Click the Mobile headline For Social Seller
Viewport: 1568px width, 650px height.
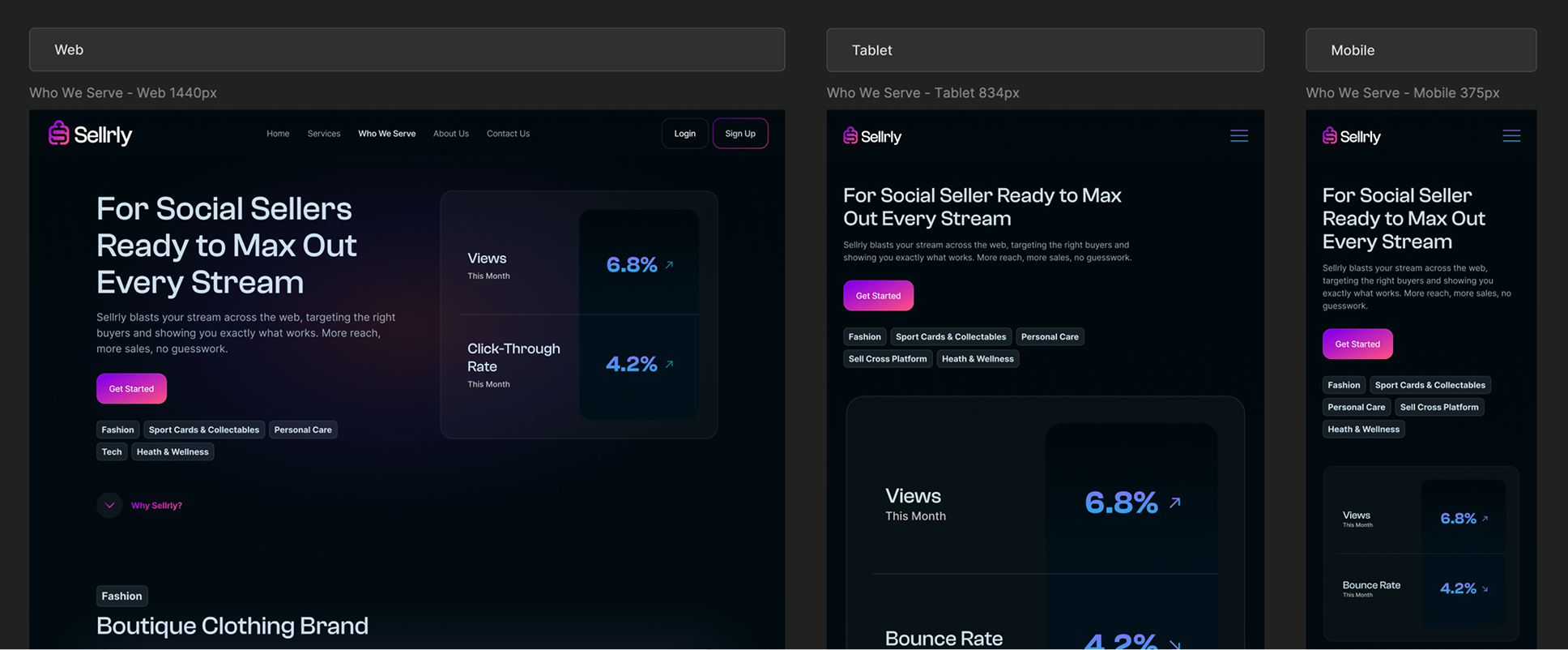[x=1404, y=219]
